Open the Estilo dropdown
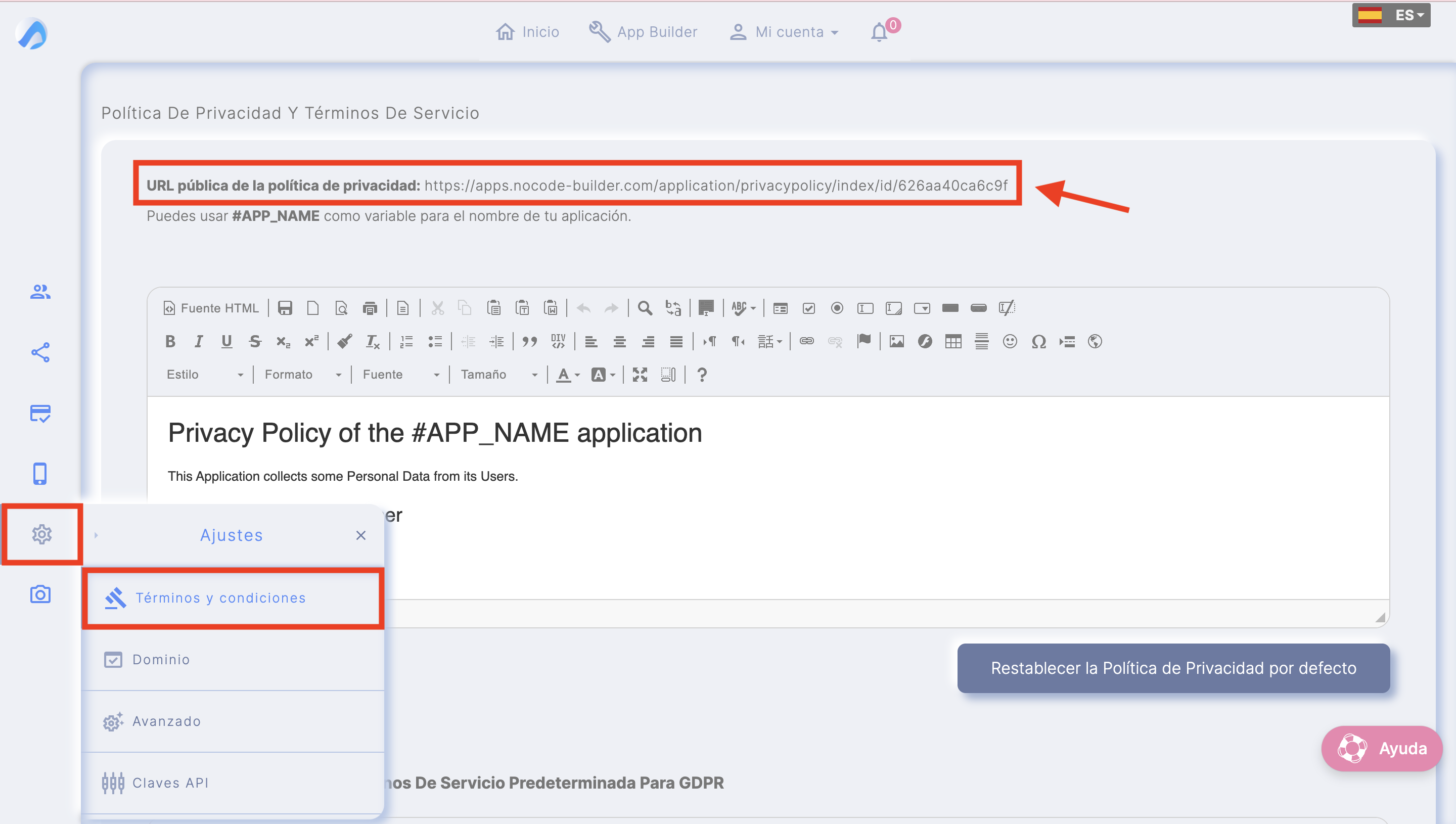The height and width of the screenshot is (824, 1456). pos(204,375)
